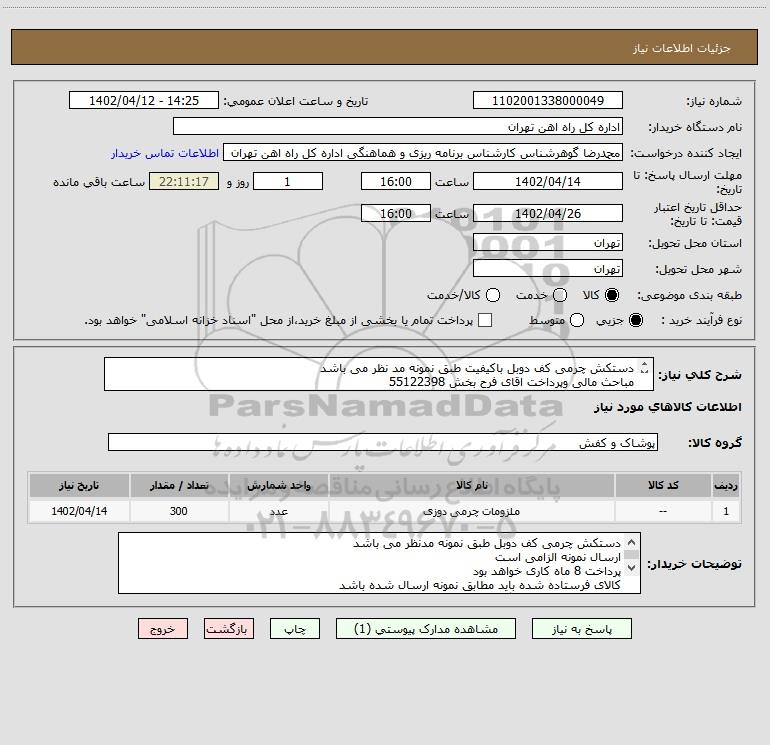Click the توضیحات خریدار text area
Screen dimensions: 770x745
[x=380, y=563]
